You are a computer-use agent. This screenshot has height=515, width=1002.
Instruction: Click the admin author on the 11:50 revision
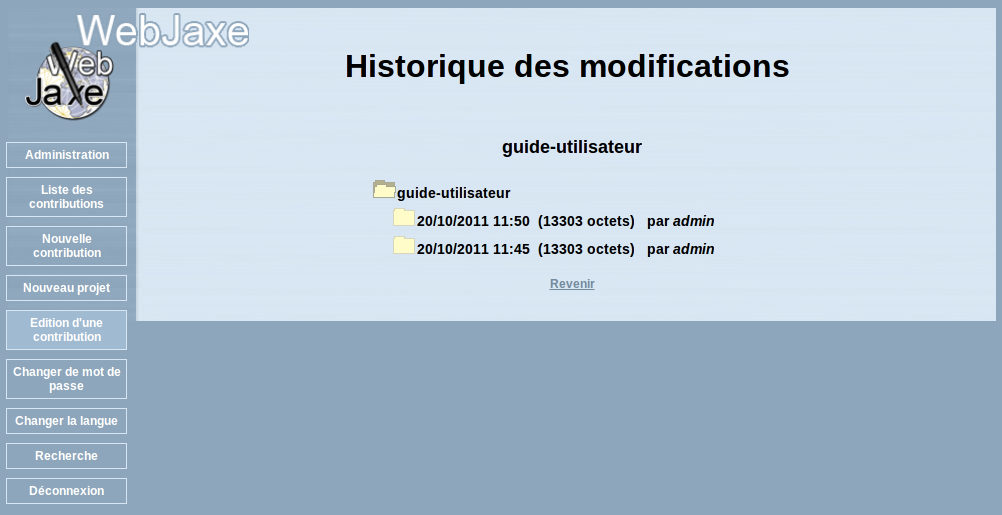[693, 221]
